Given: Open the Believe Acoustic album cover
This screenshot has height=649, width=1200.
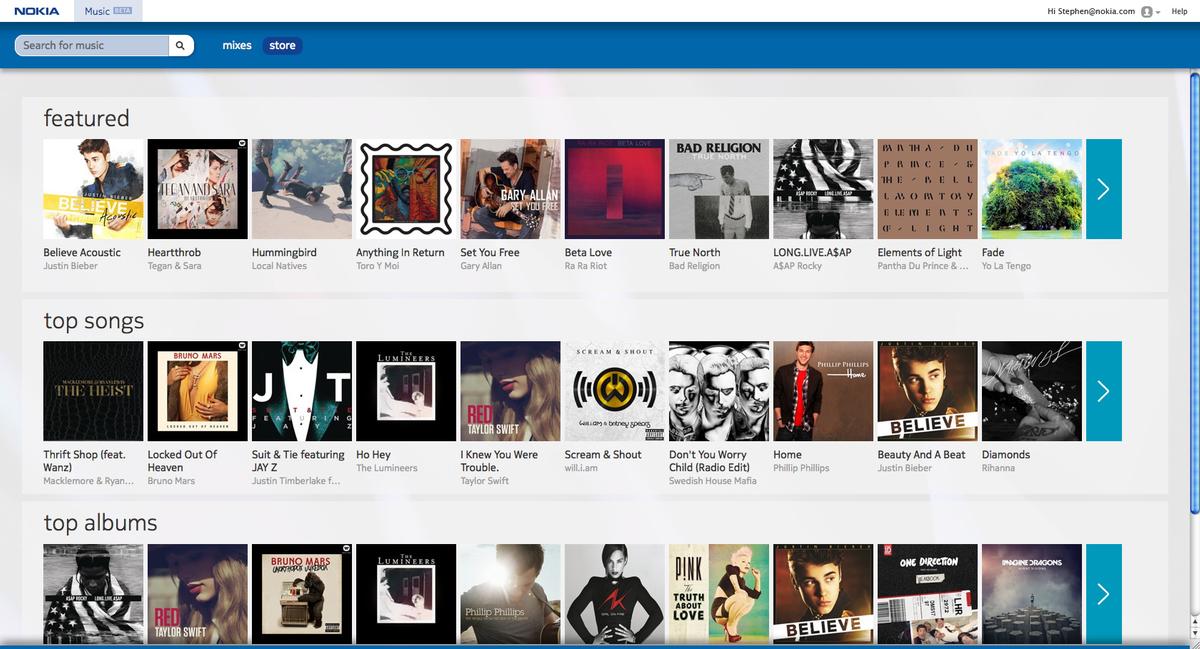Looking at the screenshot, I should (94, 189).
